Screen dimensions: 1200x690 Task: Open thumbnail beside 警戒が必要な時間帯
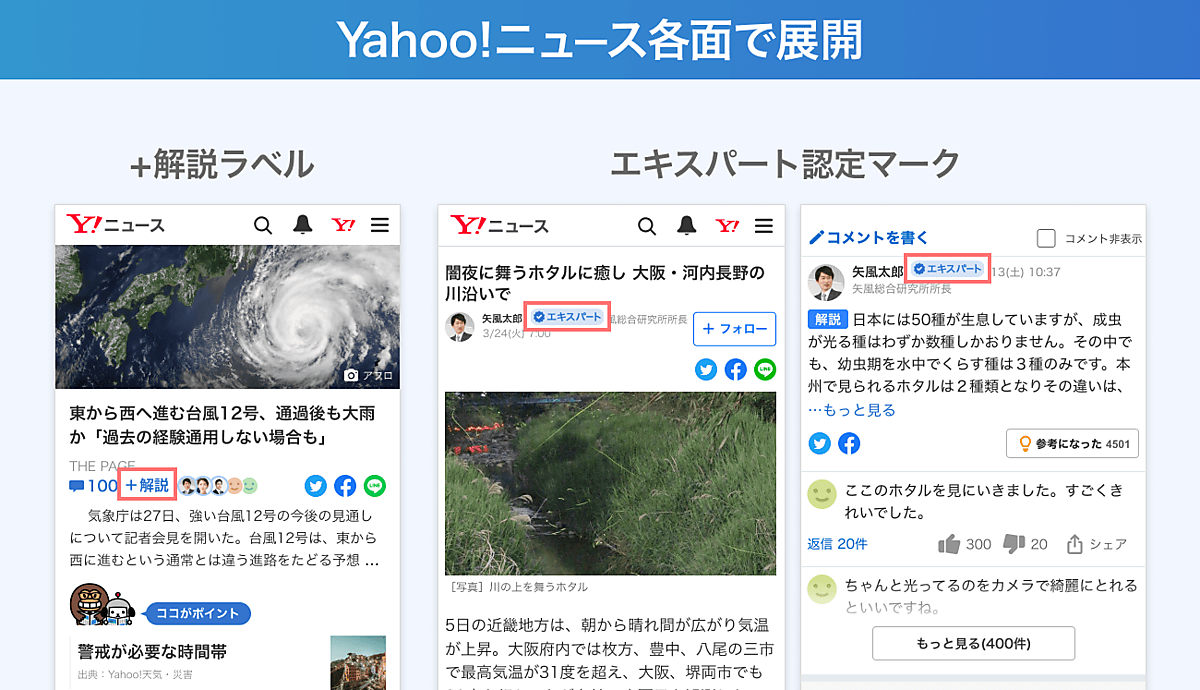[x=358, y=662]
